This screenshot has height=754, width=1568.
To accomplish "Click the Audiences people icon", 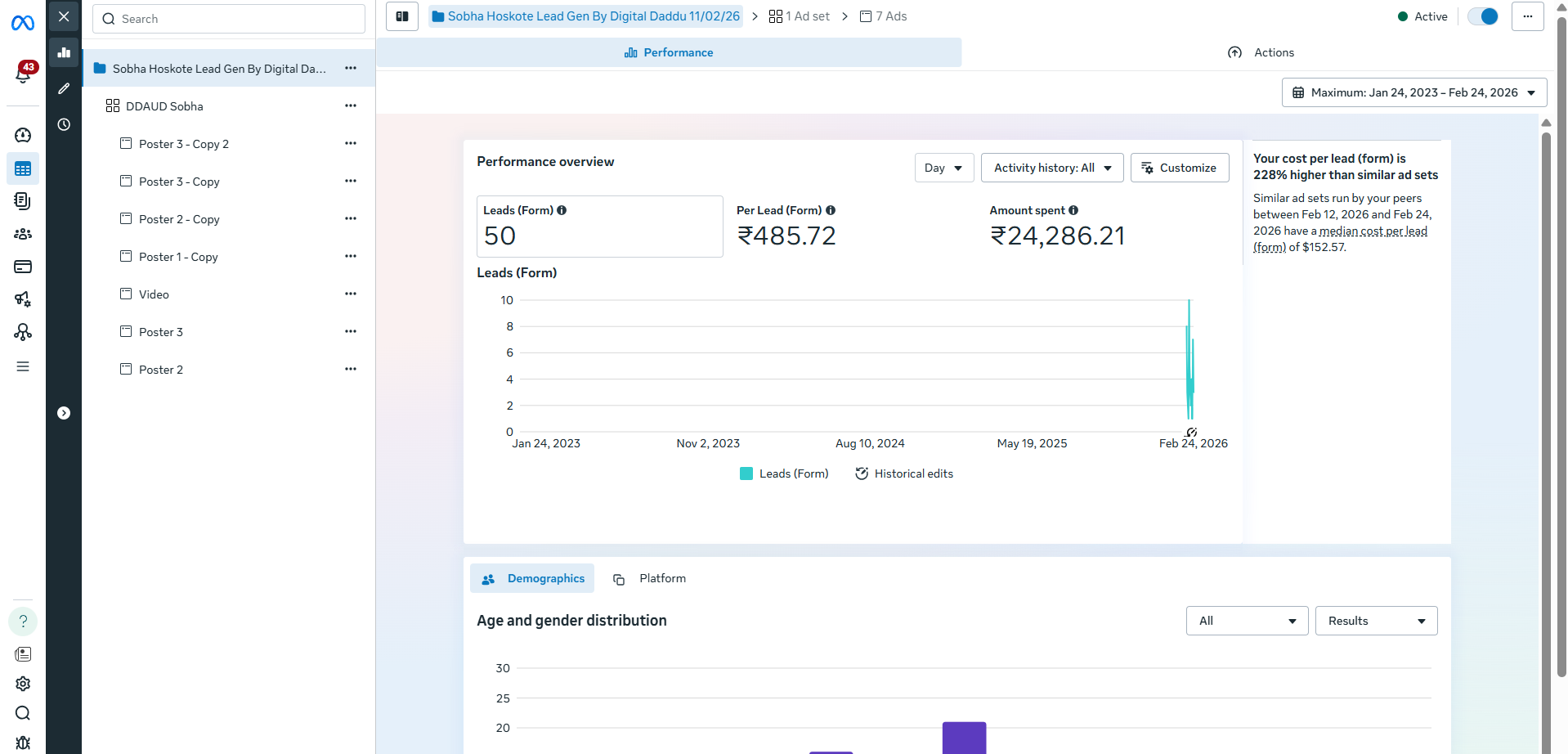I will [23, 234].
